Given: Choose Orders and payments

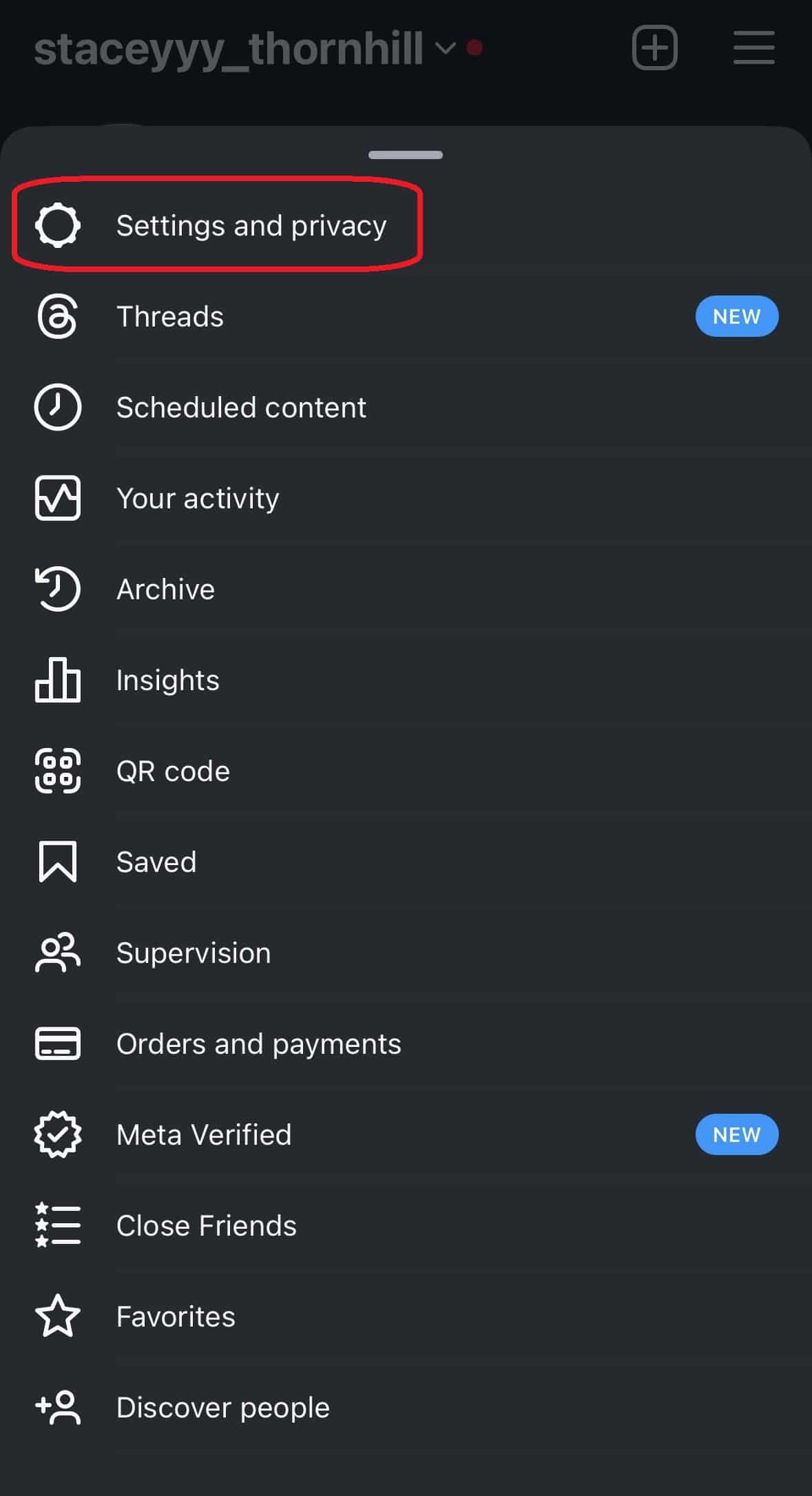Looking at the screenshot, I should click(258, 1043).
